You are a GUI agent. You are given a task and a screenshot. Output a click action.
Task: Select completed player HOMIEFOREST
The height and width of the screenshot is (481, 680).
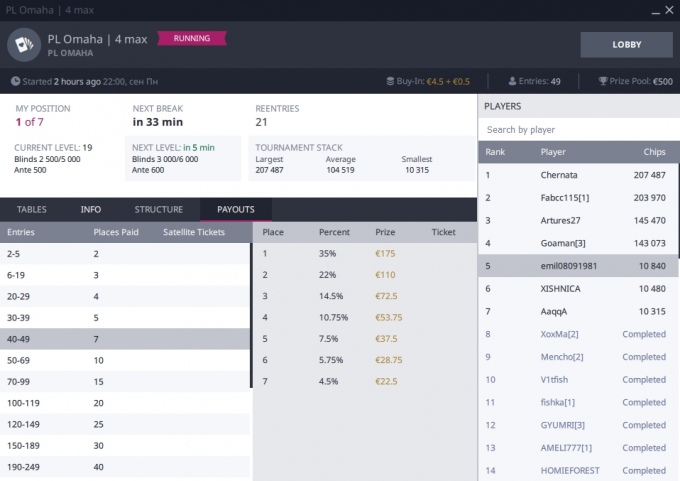tap(578, 470)
